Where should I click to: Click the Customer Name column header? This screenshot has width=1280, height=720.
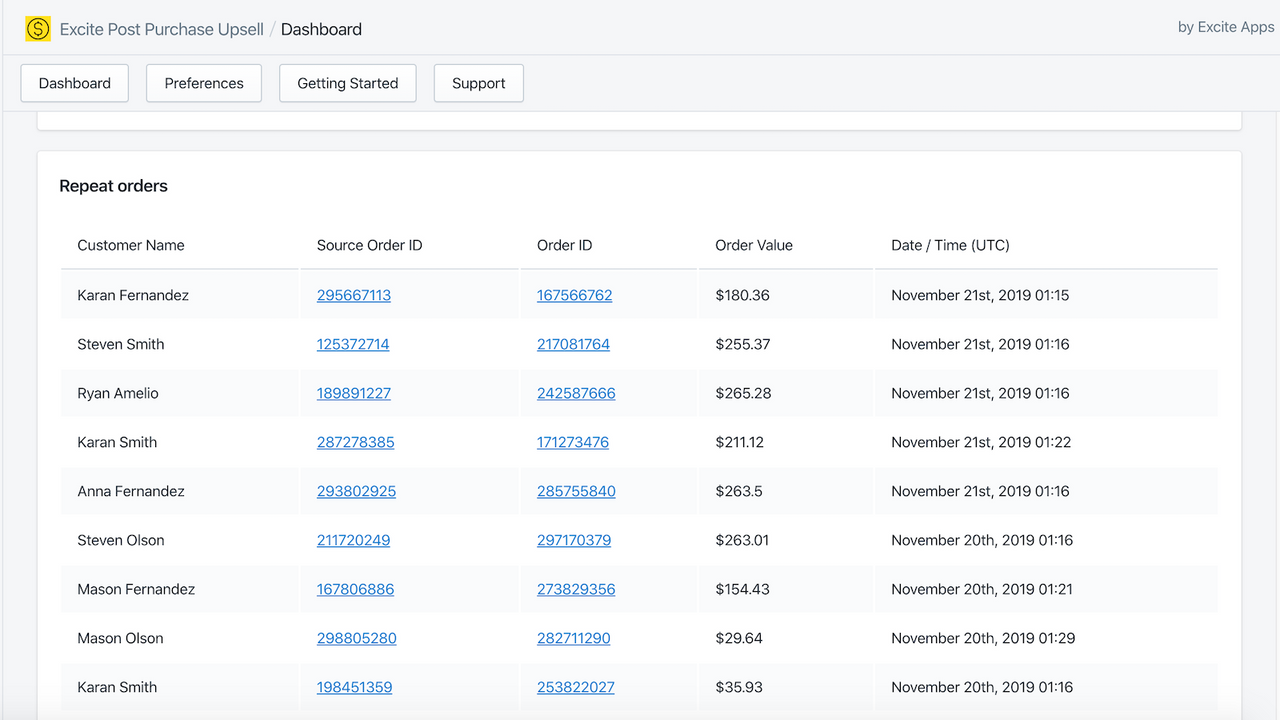(130, 245)
